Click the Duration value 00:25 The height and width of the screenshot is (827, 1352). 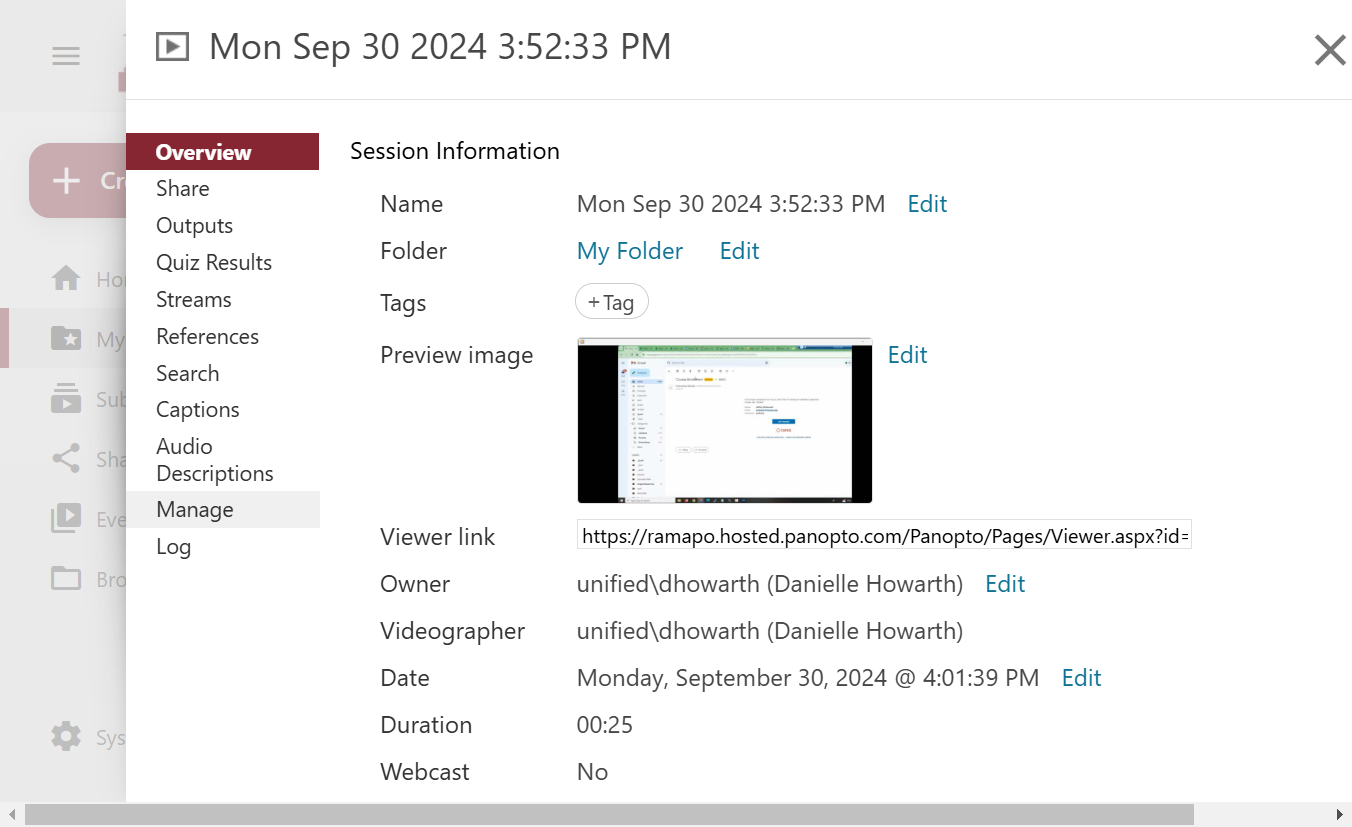tap(605, 725)
